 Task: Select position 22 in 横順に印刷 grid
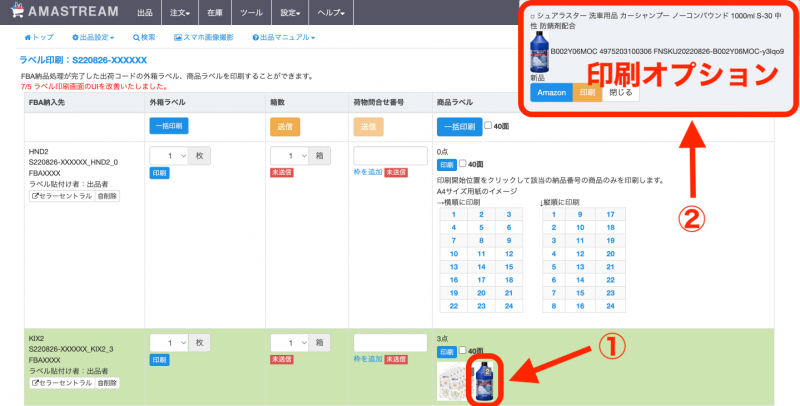(x=454, y=306)
